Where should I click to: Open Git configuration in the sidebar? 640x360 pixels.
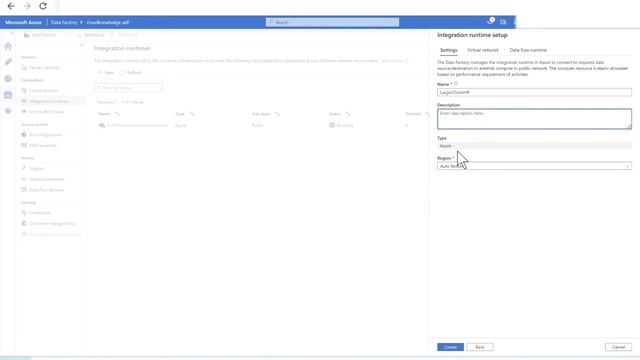tap(45, 135)
